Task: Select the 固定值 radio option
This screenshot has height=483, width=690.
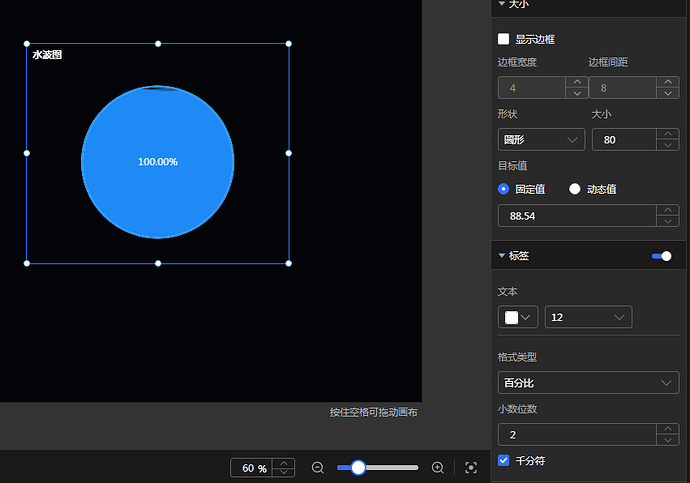Action: tap(504, 188)
